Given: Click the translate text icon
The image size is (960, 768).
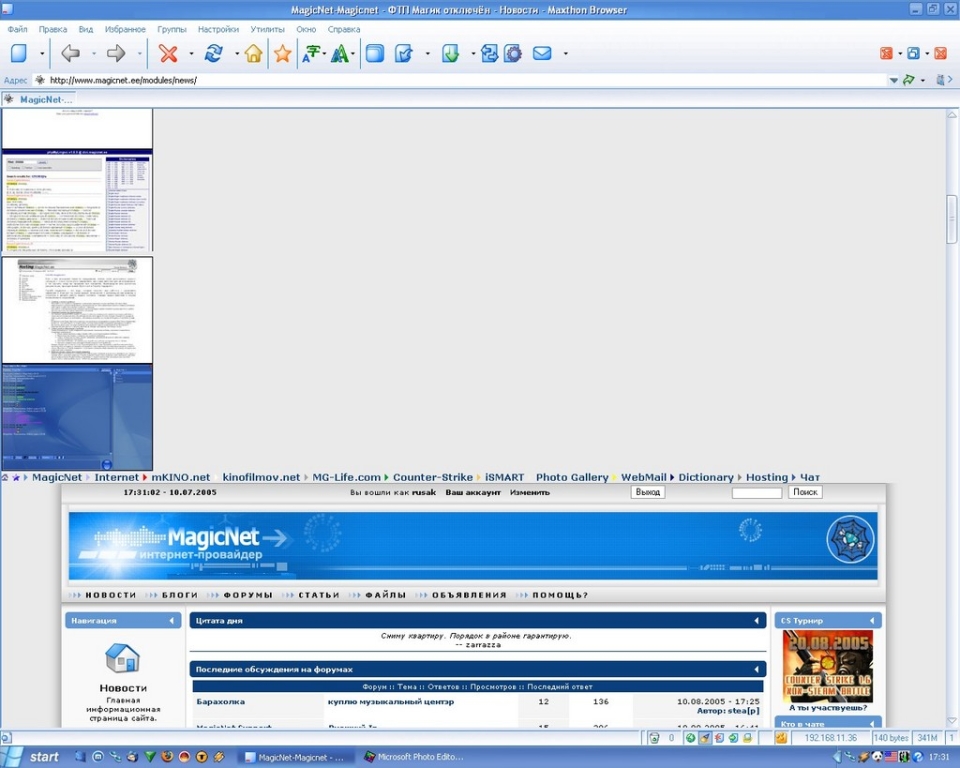Looking at the screenshot, I should click(x=312, y=53).
